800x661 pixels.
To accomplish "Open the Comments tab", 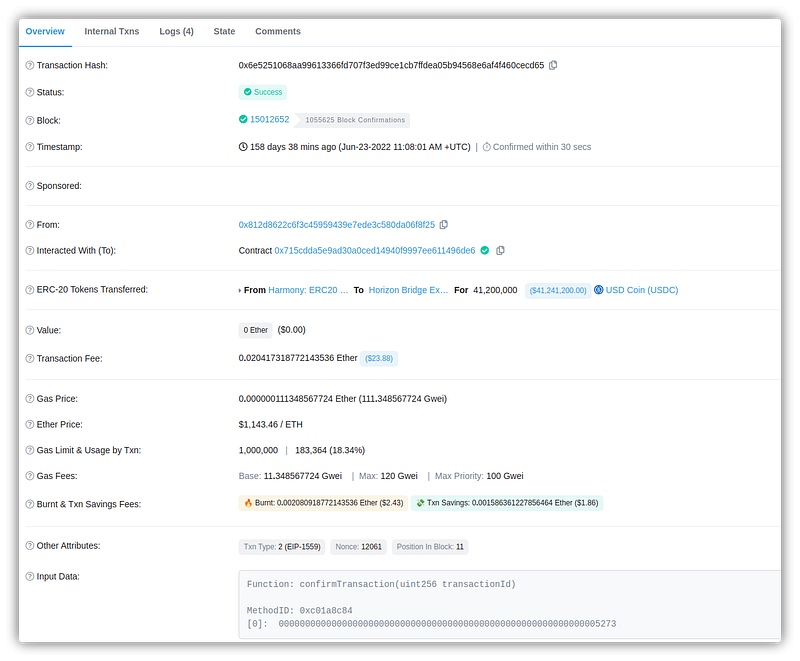I will (277, 32).
